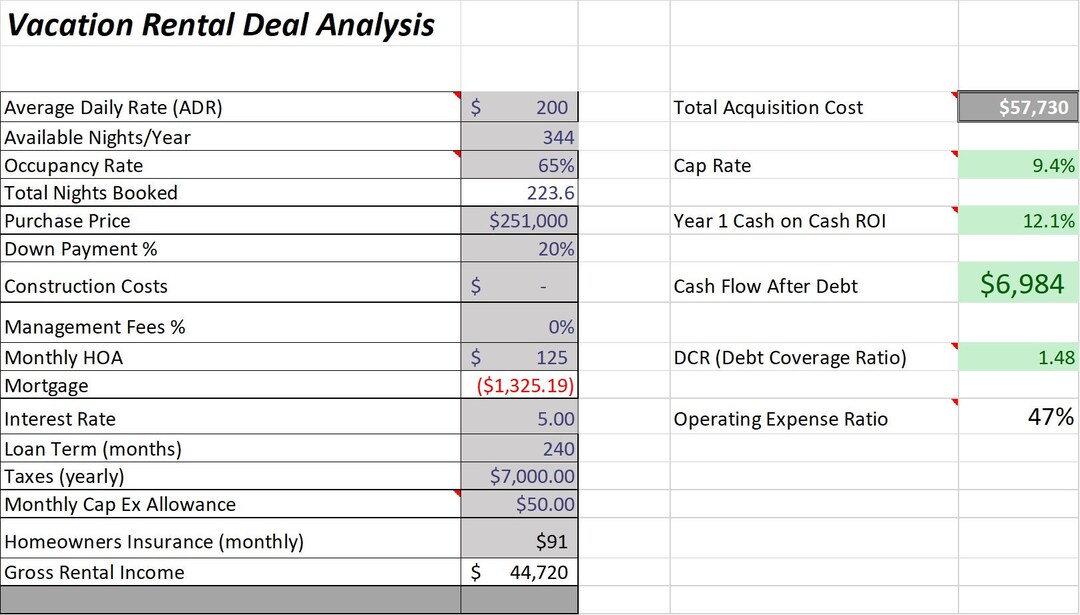The height and width of the screenshot is (615, 1080).
Task: Click the red Mortgage payment cell
Action: click(x=519, y=385)
